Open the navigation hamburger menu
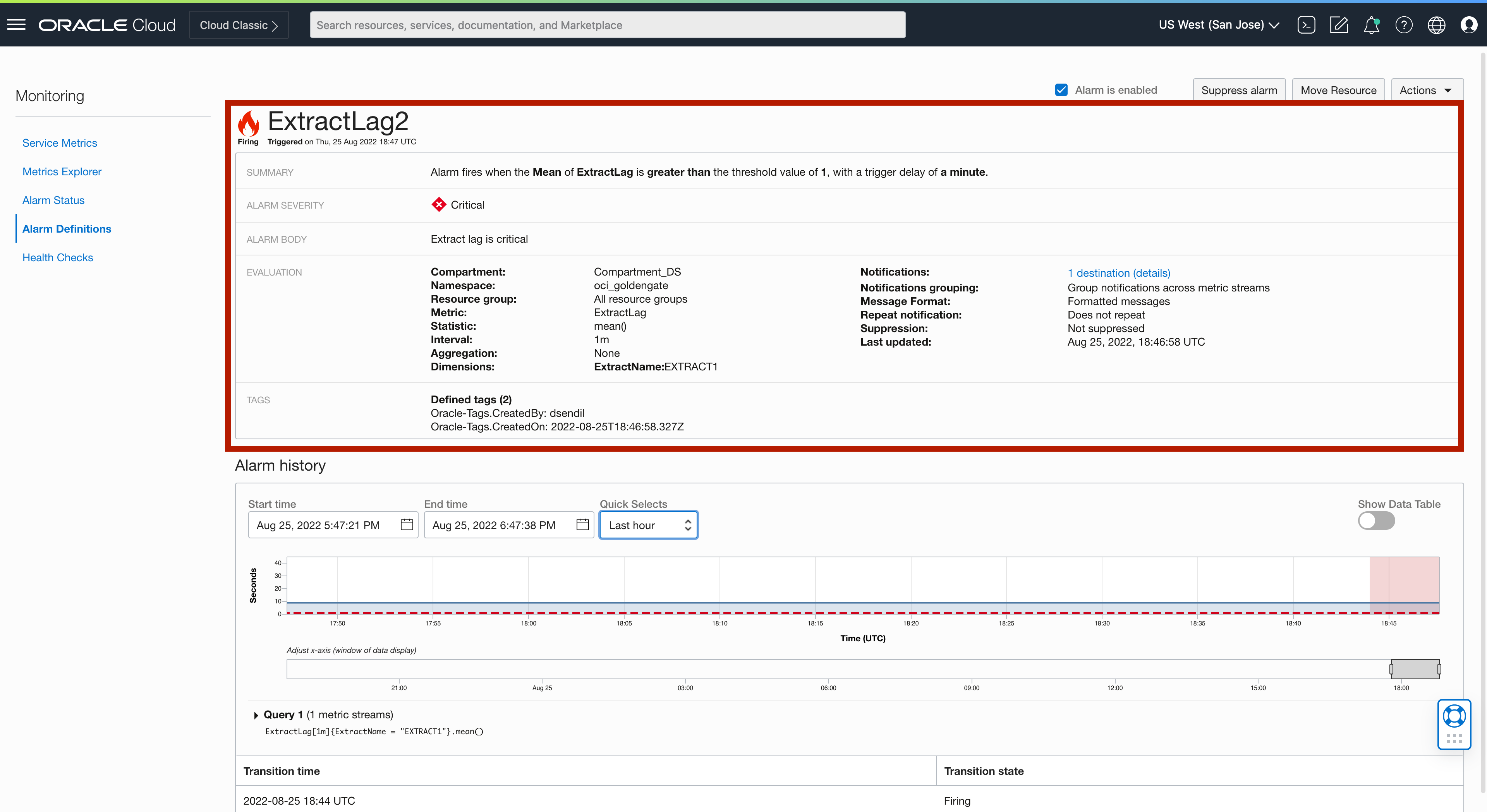Image resolution: width=1487 pixels, height=812 pixels. (x=16, y=24)
